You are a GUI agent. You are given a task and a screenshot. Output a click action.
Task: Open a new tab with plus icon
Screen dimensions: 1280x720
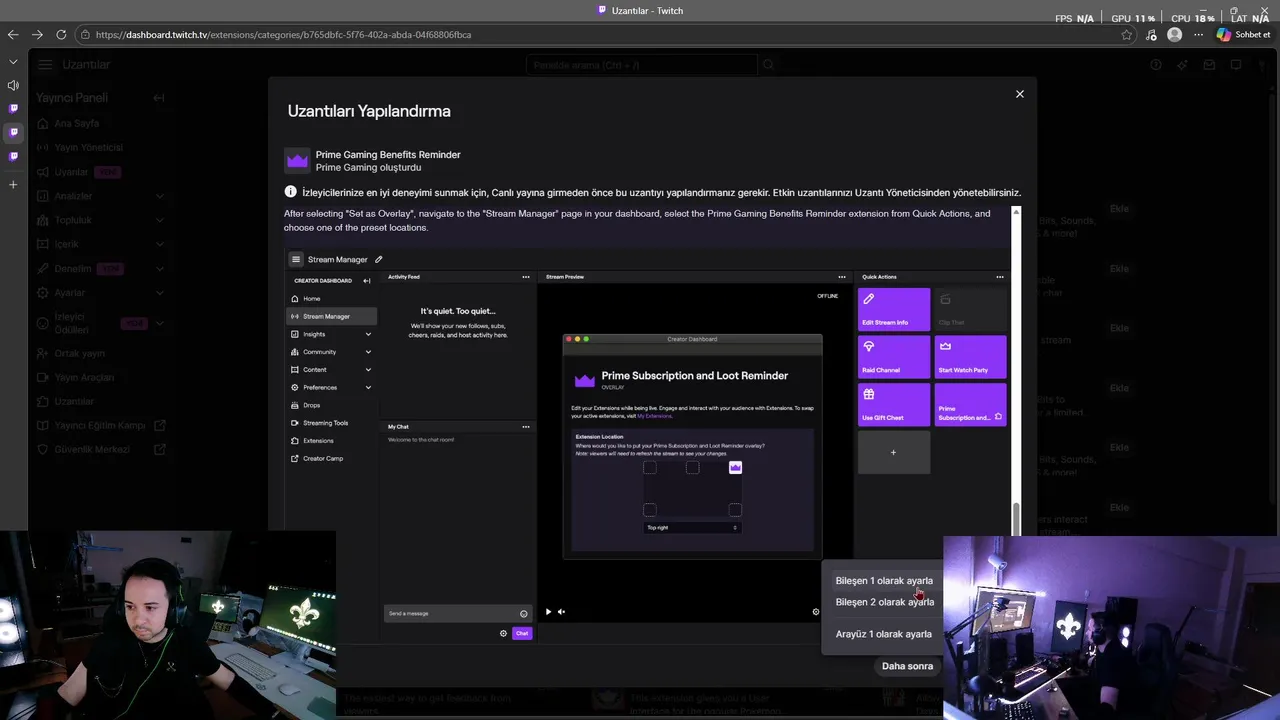pyautogui.click(x=13, y=185)
